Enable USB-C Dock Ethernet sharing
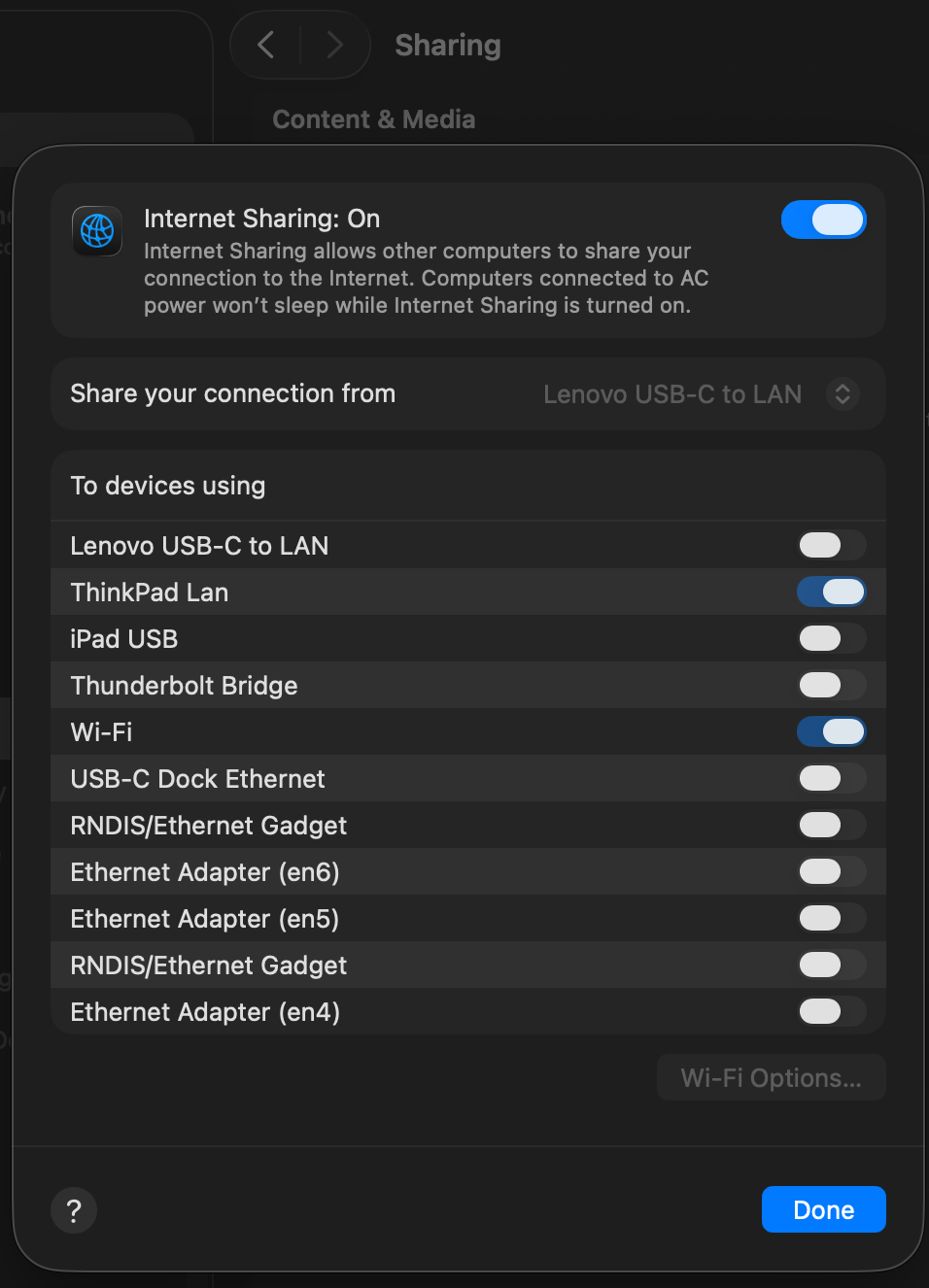Screen dimensions: 929x1288 (x=831, y=779)
